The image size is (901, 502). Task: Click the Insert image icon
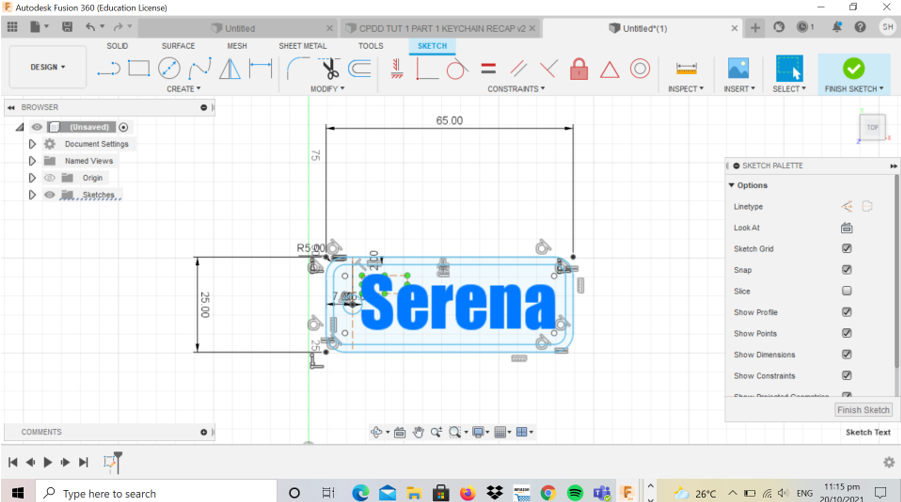[x=738, y=68]
